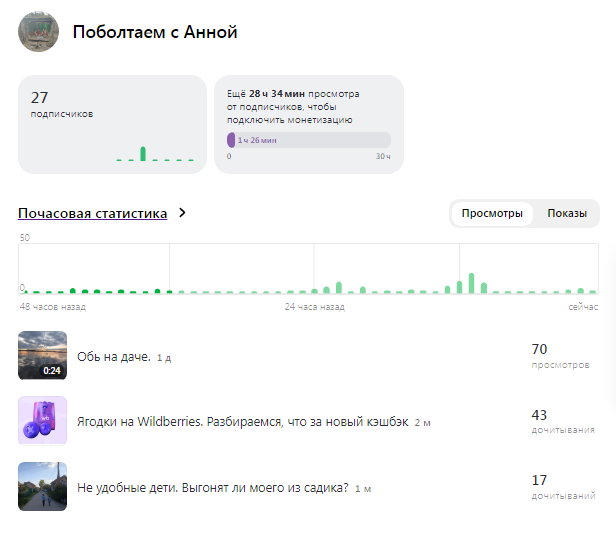Switch to the Показы tab
Image resolution: width=616 pixels, height=546 pixels.
coord(567,213)
